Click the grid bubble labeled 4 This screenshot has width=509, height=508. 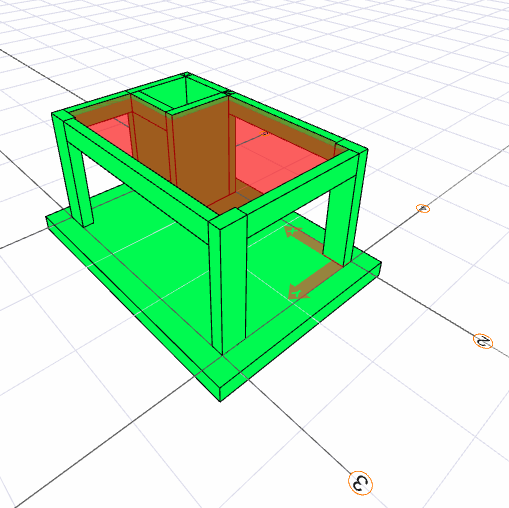click(x=423, y=209)
